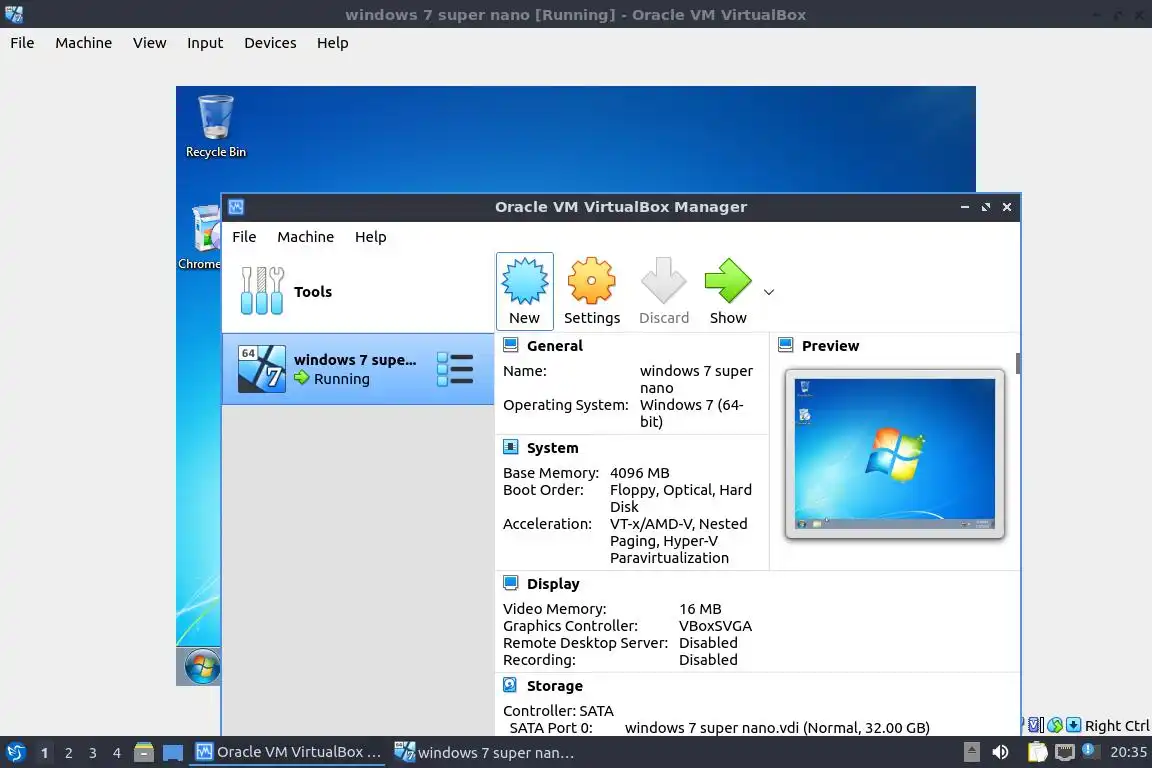The image size is (1152, 768).
Task: Open the clipboard manager tray icon
Action: coord(1037,752)
